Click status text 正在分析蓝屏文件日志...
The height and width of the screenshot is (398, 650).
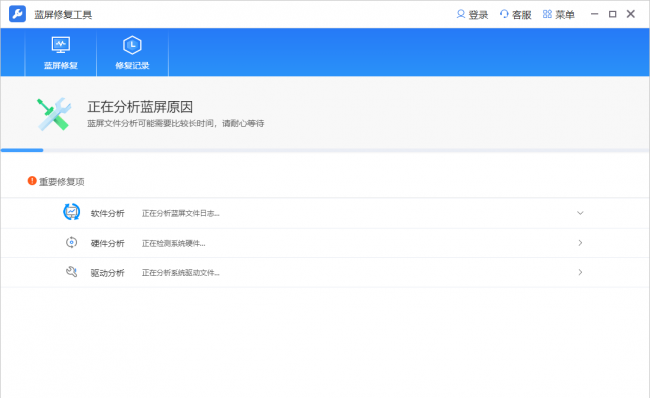coord(181,214)
